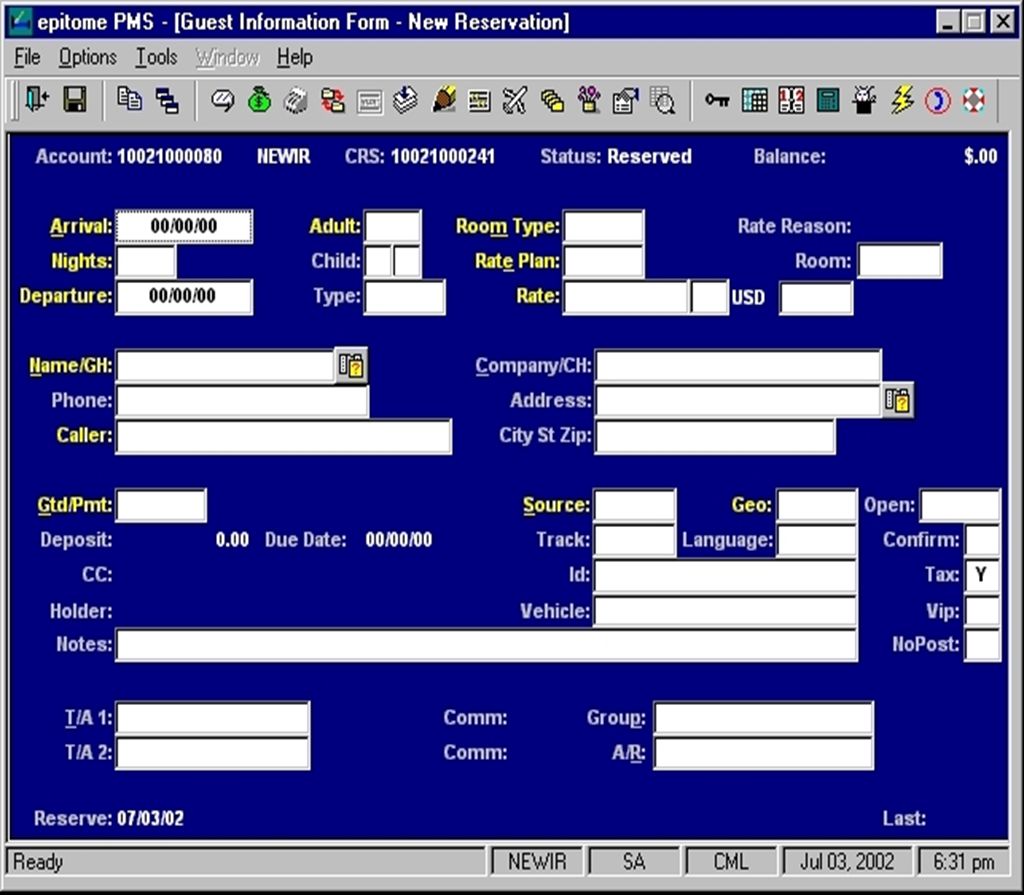Select the Caller input field
The width and height of the screenshot is (1024, 895).
(283, 436)
